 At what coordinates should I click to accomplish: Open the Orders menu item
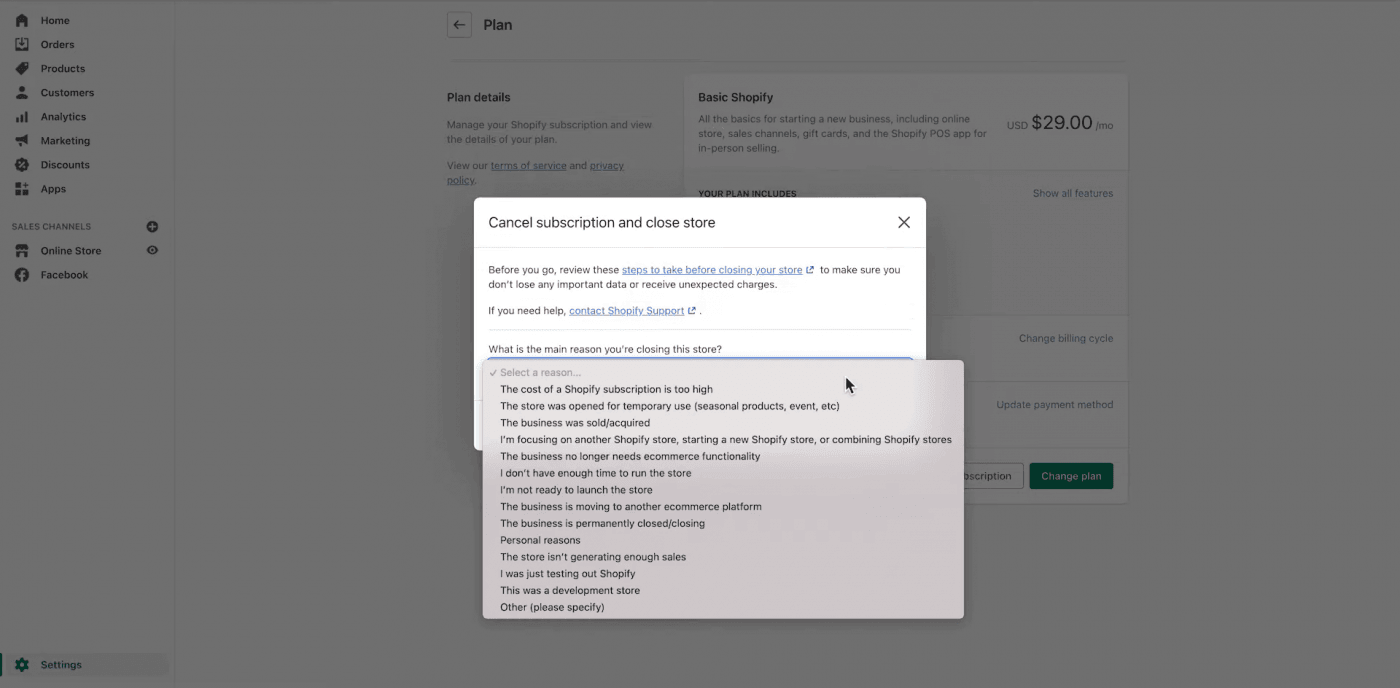(57, 44)
